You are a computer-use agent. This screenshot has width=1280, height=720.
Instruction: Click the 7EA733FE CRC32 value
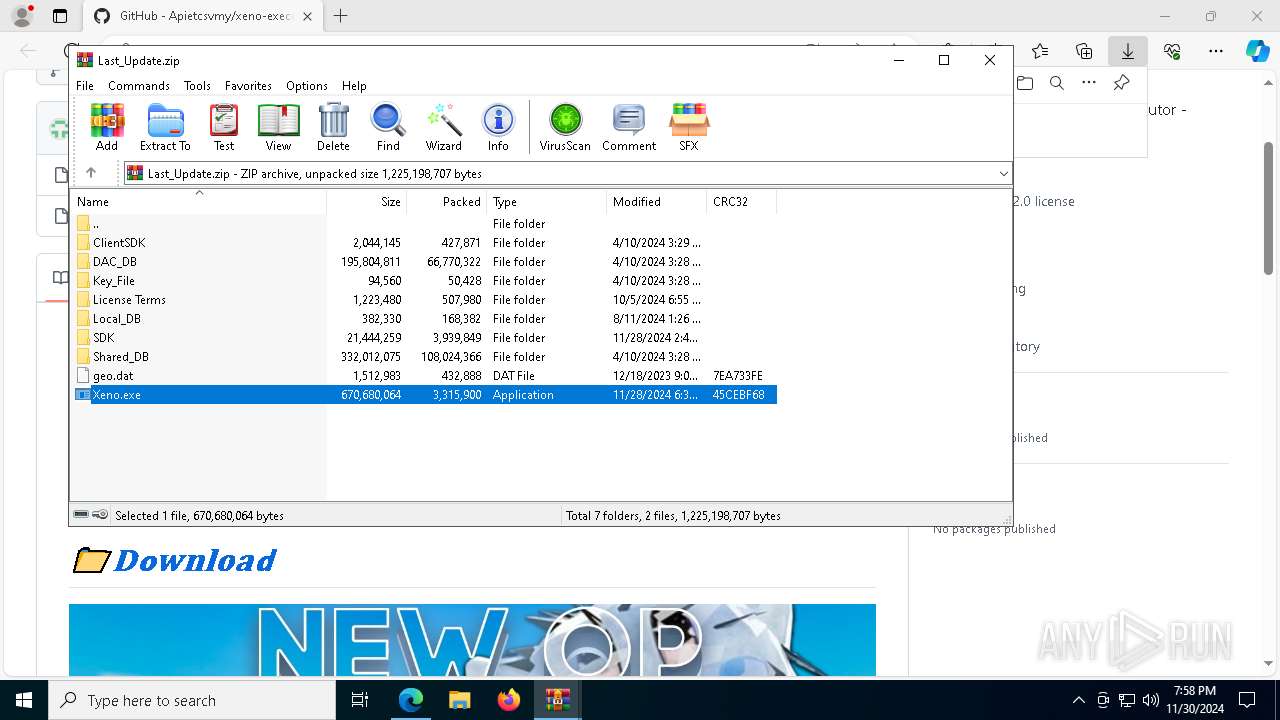738,376
